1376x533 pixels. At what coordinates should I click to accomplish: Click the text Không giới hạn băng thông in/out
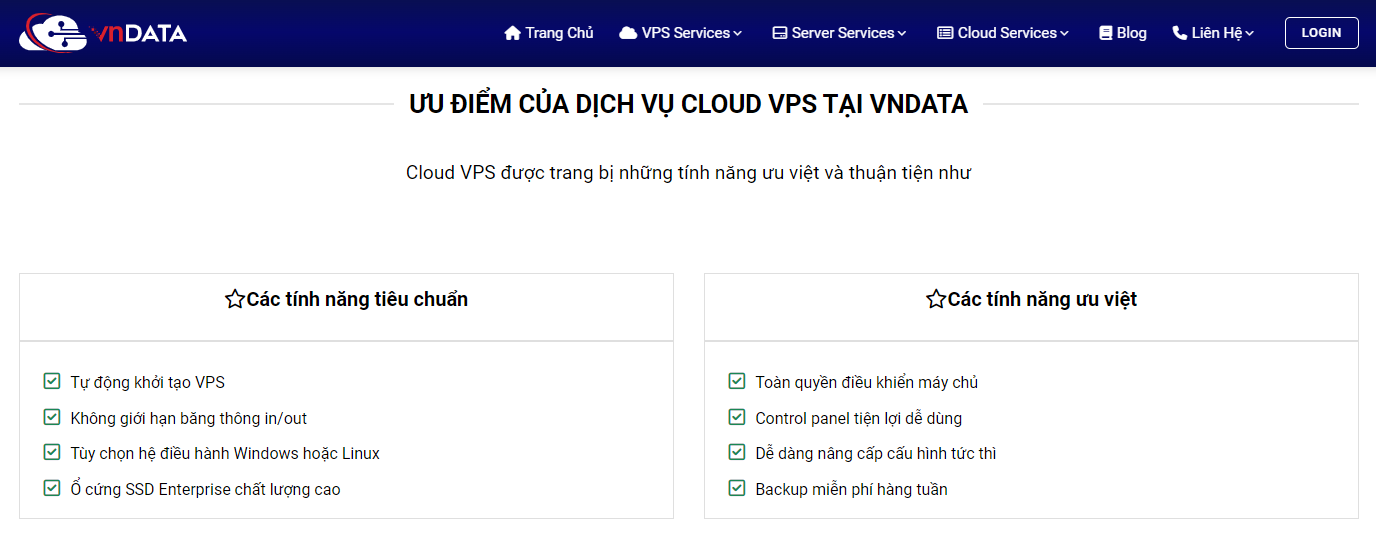click(x=189, y=418)
